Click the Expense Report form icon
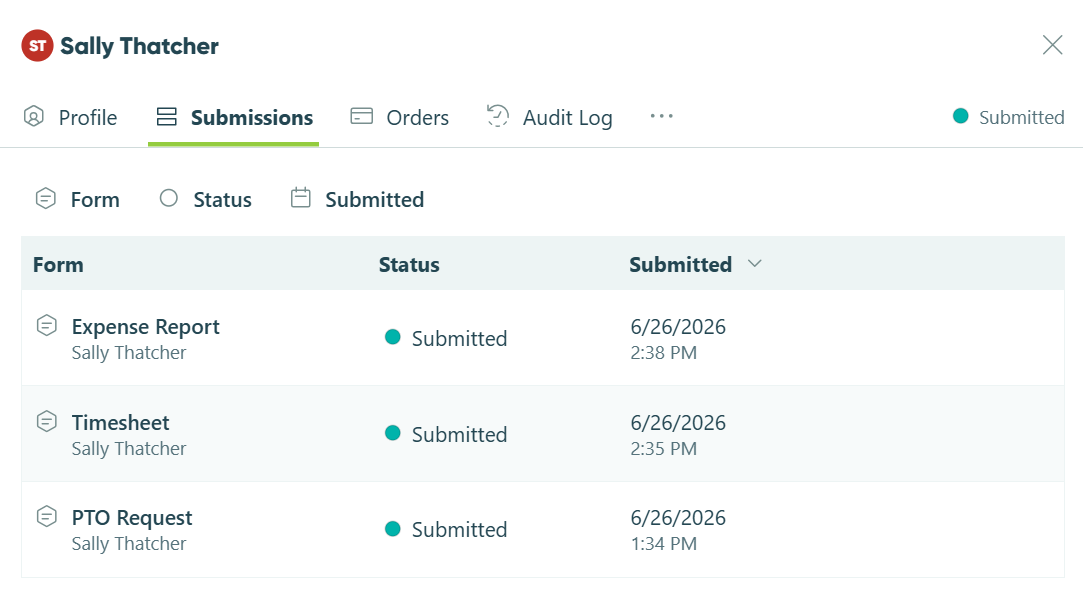1083x589 pixels. pos(46,325)
